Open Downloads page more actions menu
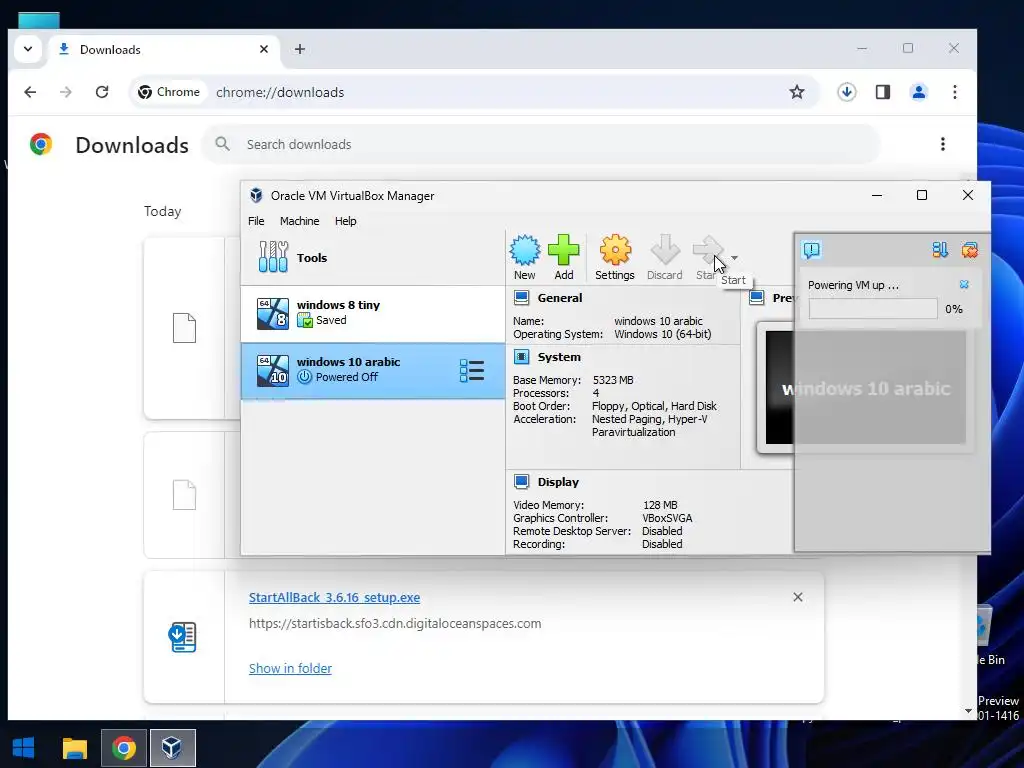The image size is (1024, 768). [x=943, y=144]
